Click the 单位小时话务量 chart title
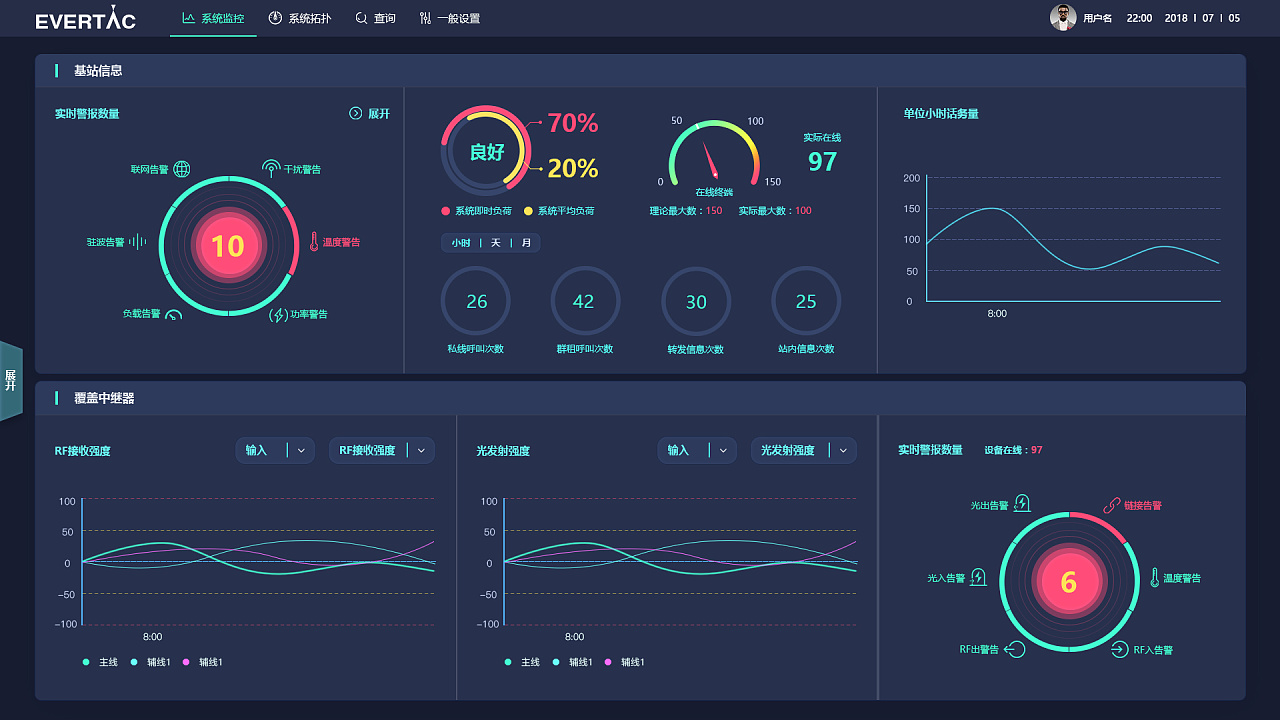Screen dimensions: 1280x720 (x=941, y=114)
